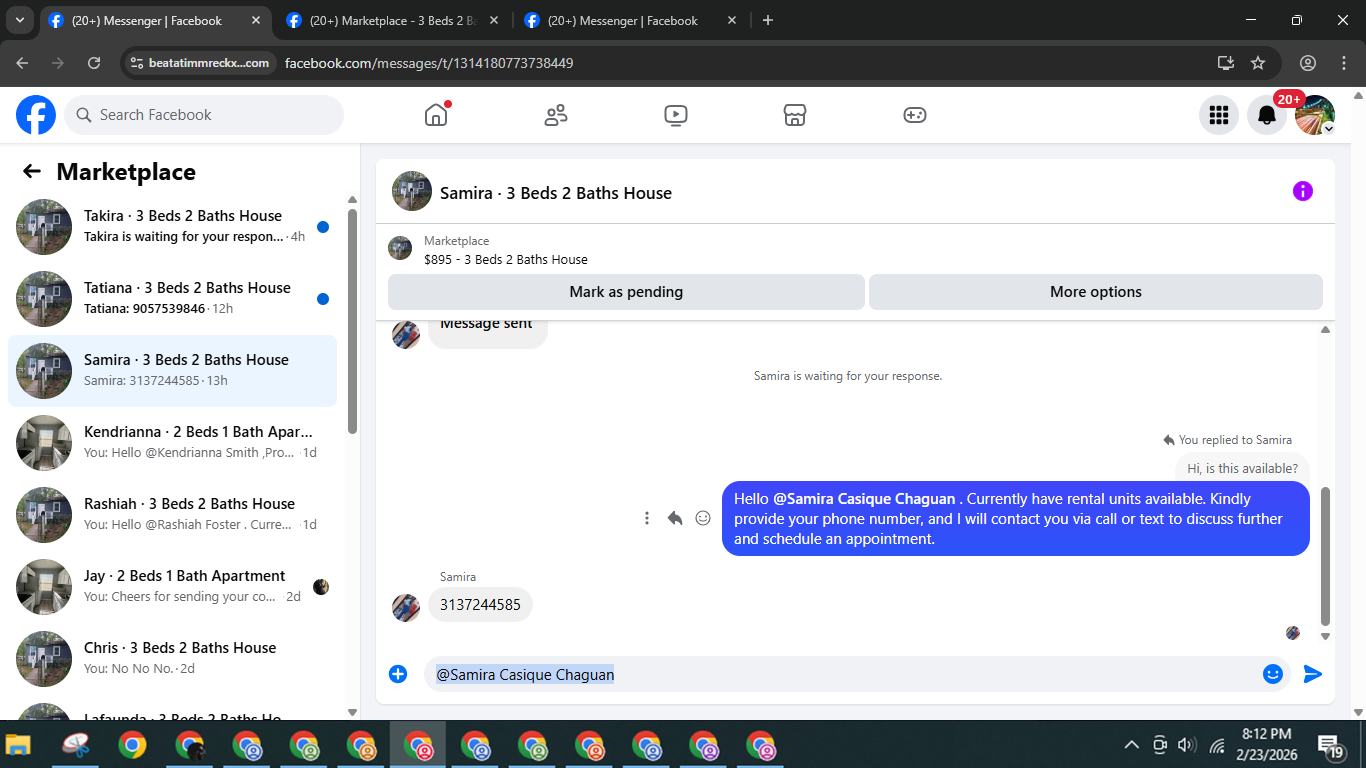Open the Marketplace storefront icon
This screenshot has height=768, width=1366.
(795, 115)
